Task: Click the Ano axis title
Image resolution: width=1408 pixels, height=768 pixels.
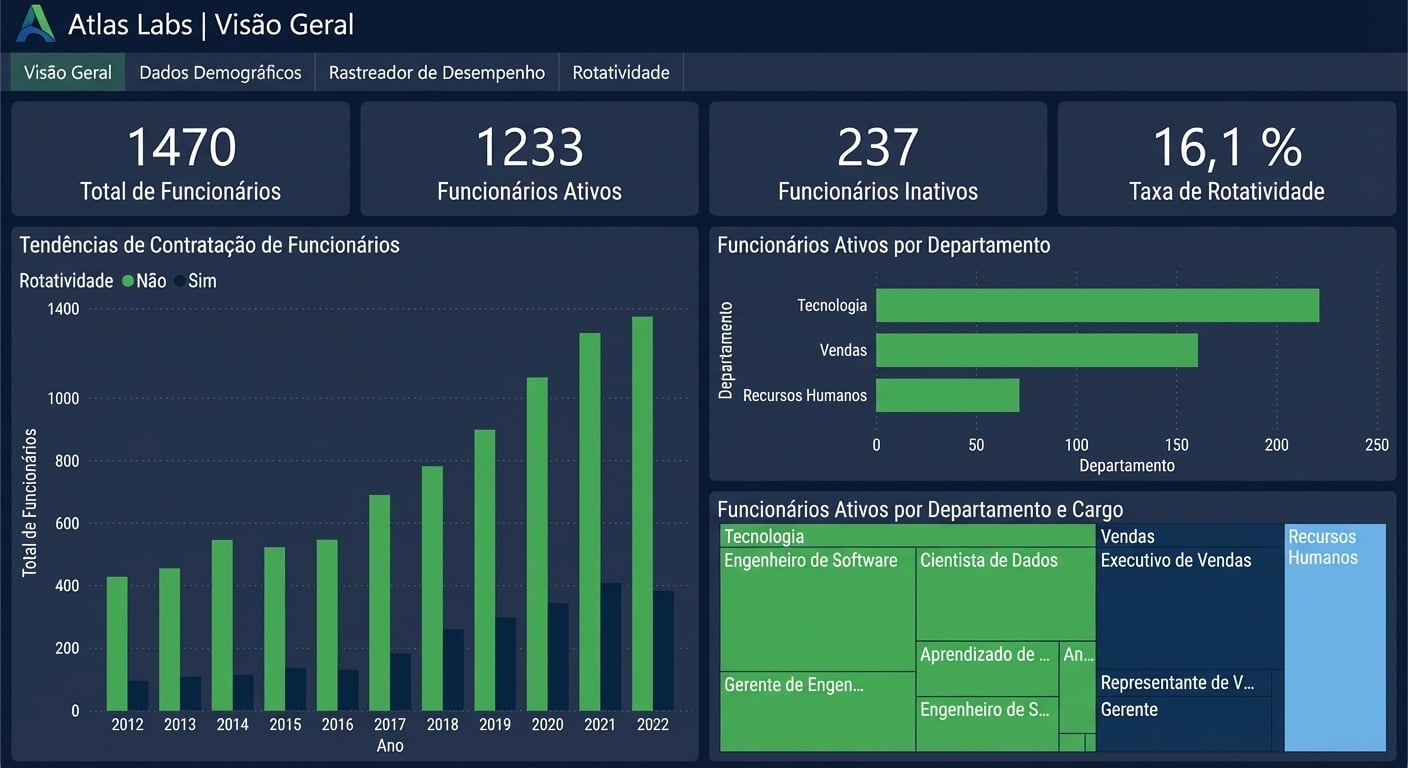Action: click(390, 746)
